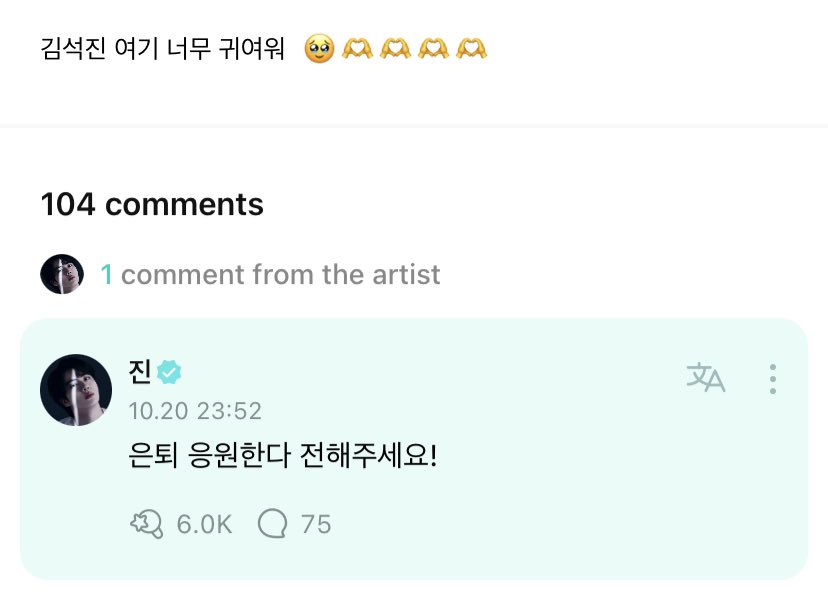Click the 10.20 23:52 timestamp
Screen dimensions: 828x607
[195, 411]
